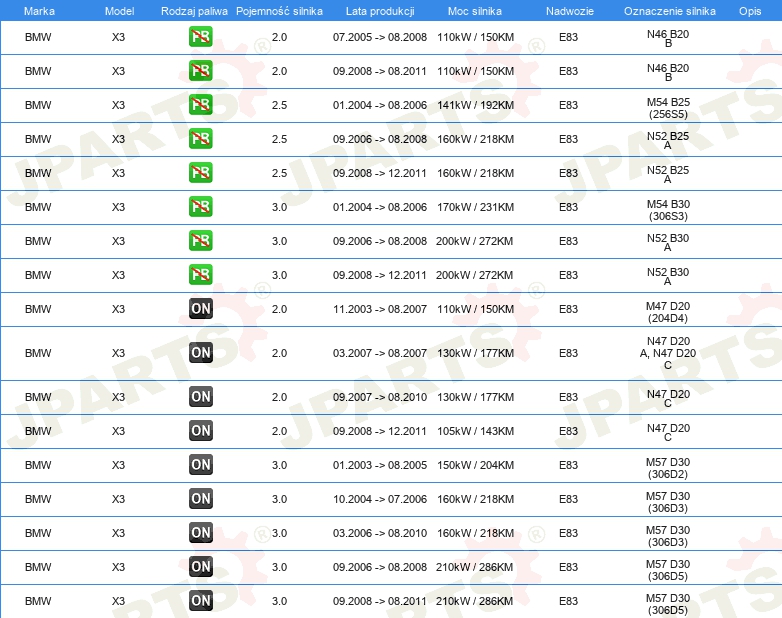Screen dimensions: 782x618
Task: Click 3.0 capacity in the 170kW / 231KM row
Action: pos(279,206)
